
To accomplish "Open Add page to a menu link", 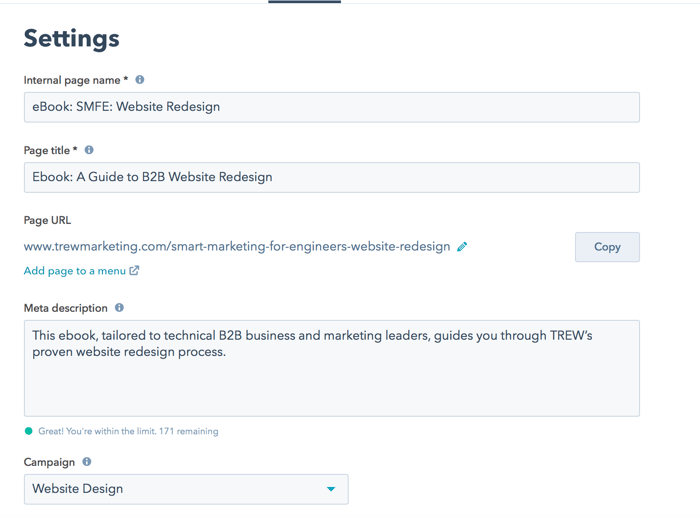I will point(75,271).
